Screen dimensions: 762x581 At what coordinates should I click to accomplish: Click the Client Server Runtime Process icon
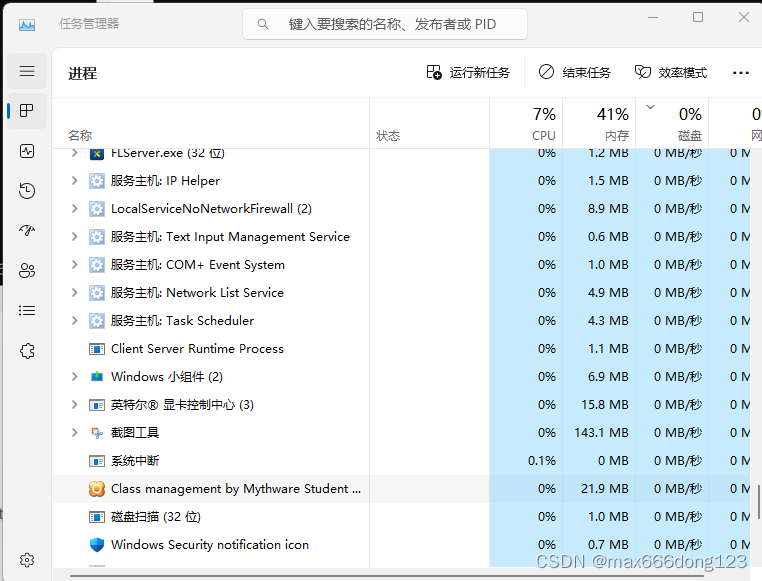point(97,349)
